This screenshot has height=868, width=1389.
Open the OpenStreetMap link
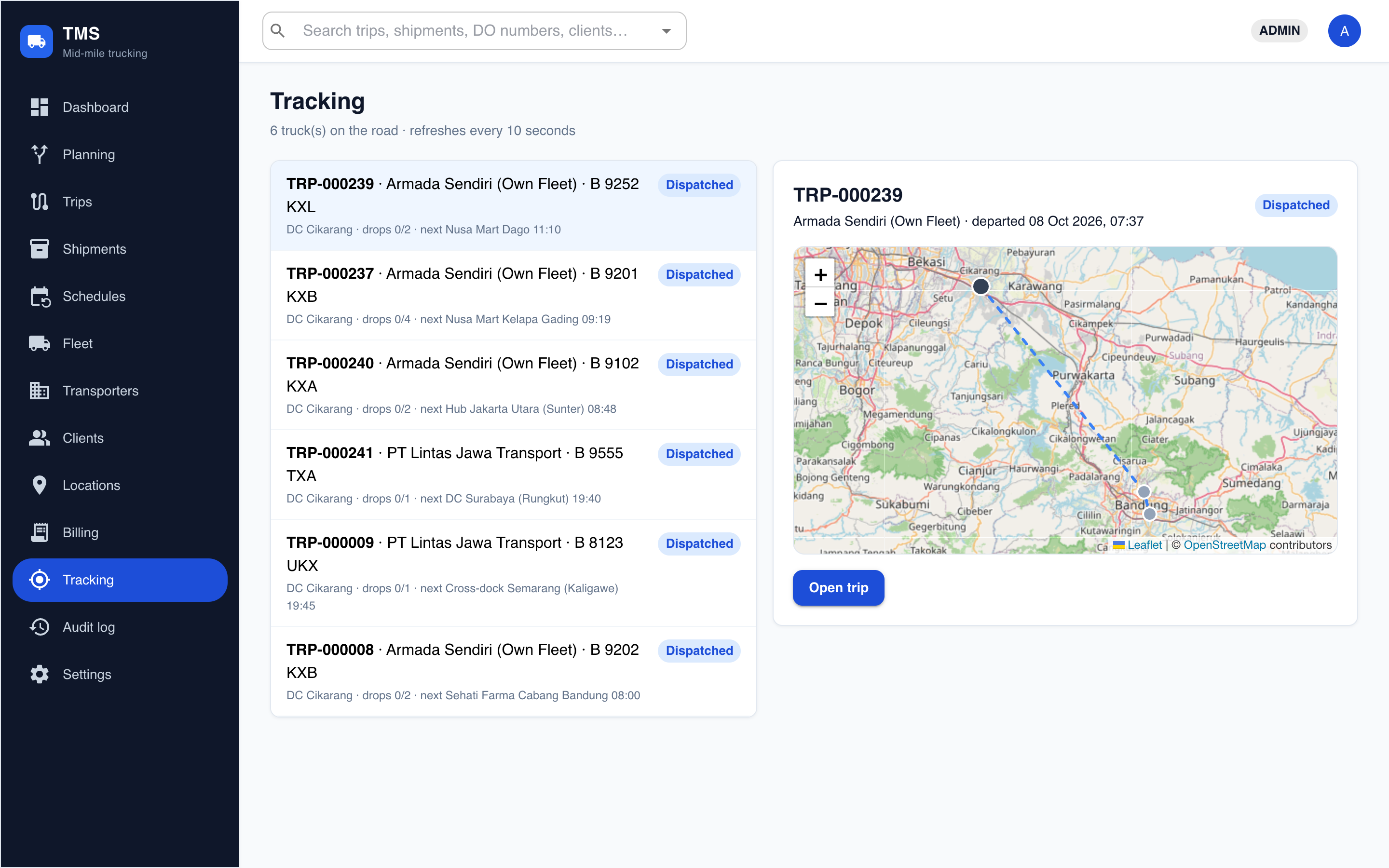coord(1224,545)
